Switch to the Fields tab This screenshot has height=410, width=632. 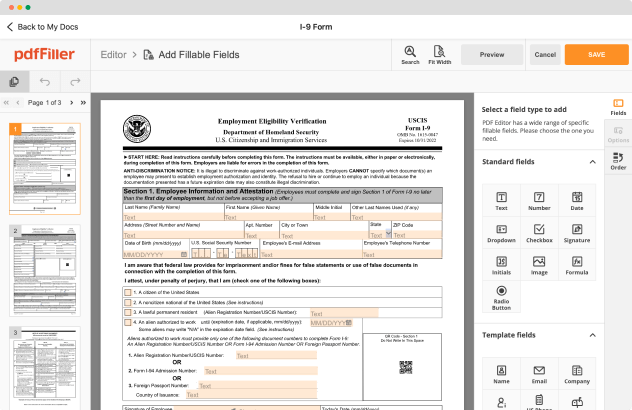coord(618,107)
